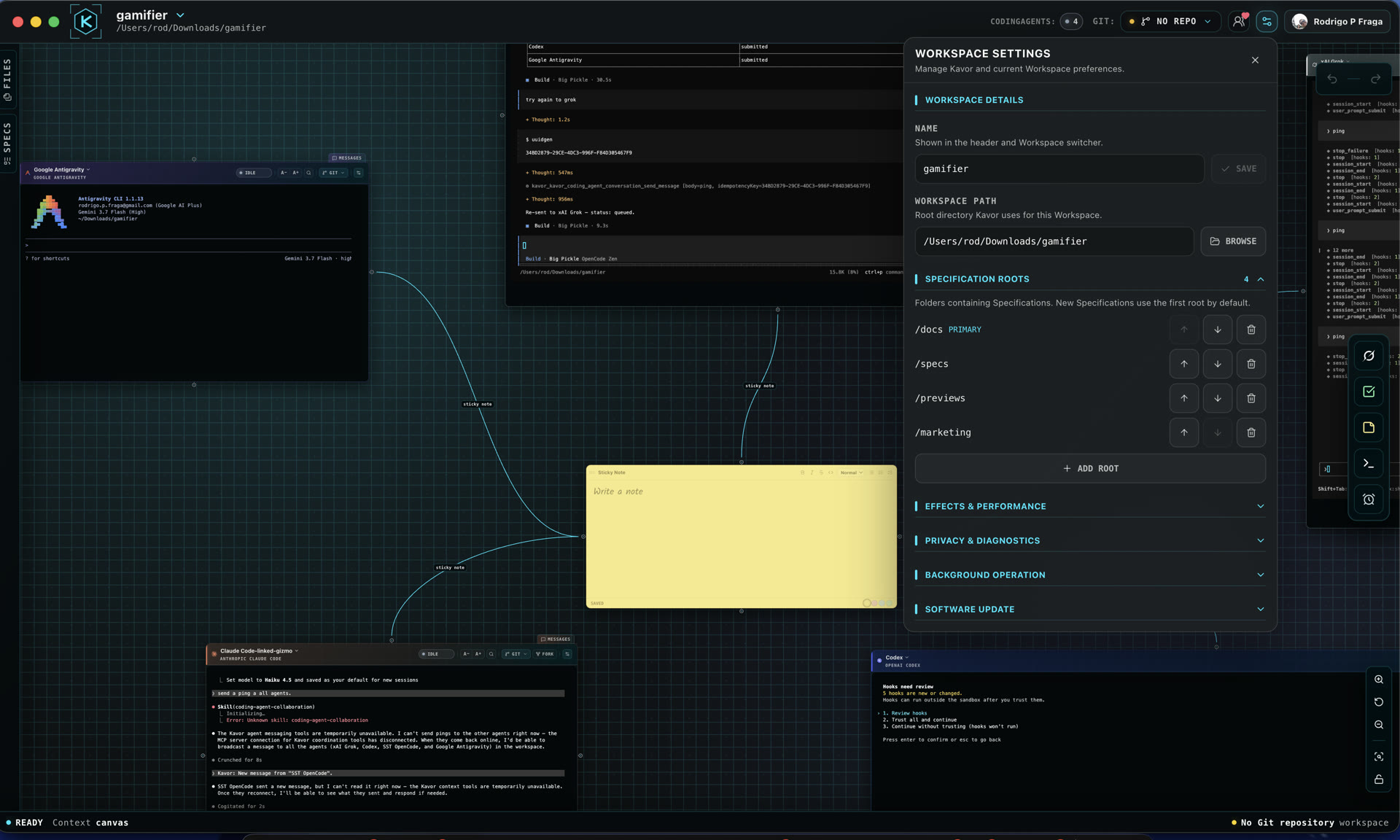Click the Kavor logo icon in header

click(x=85, y=21)
